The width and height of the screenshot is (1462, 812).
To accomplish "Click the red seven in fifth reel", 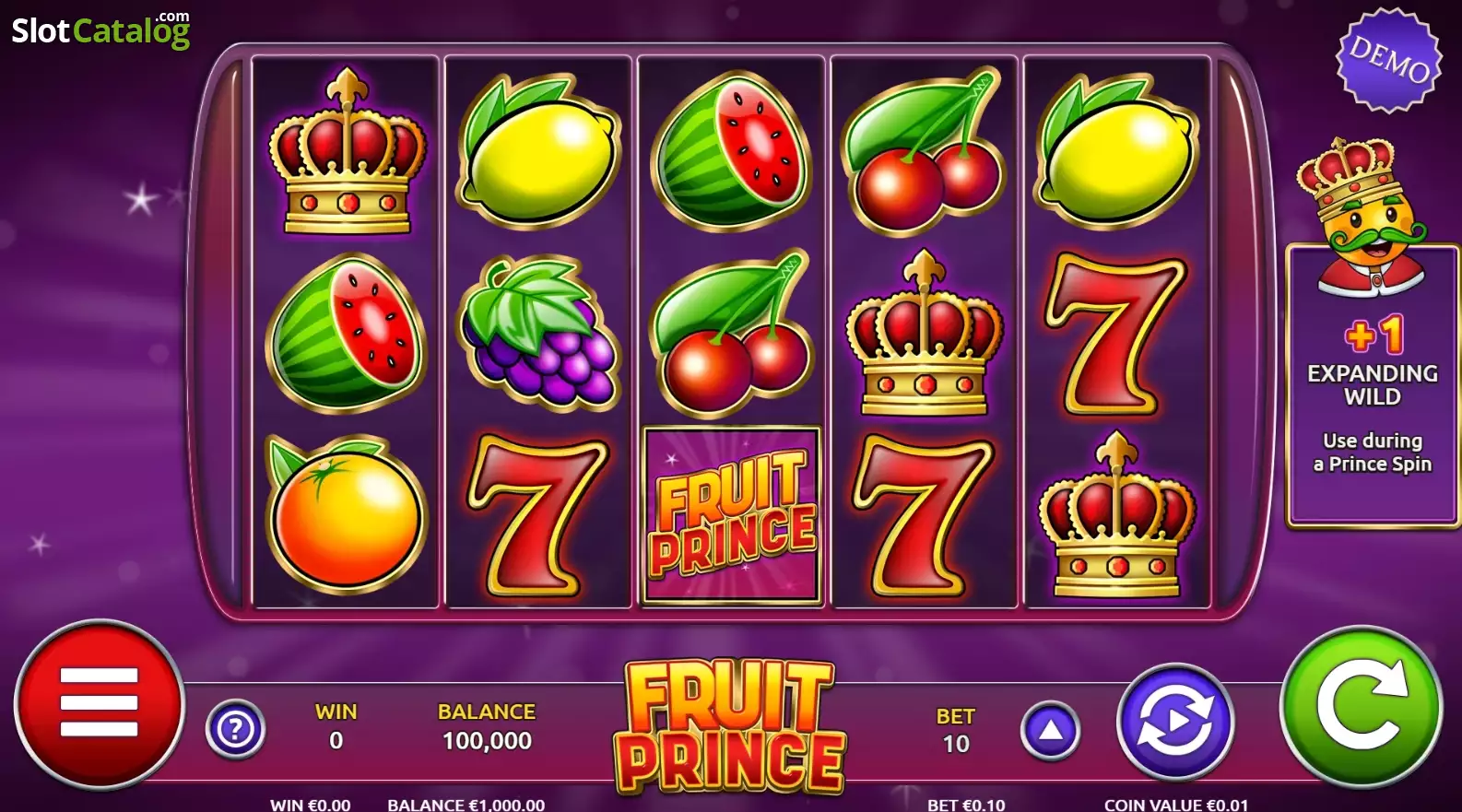I will [x=1116, y=333].
